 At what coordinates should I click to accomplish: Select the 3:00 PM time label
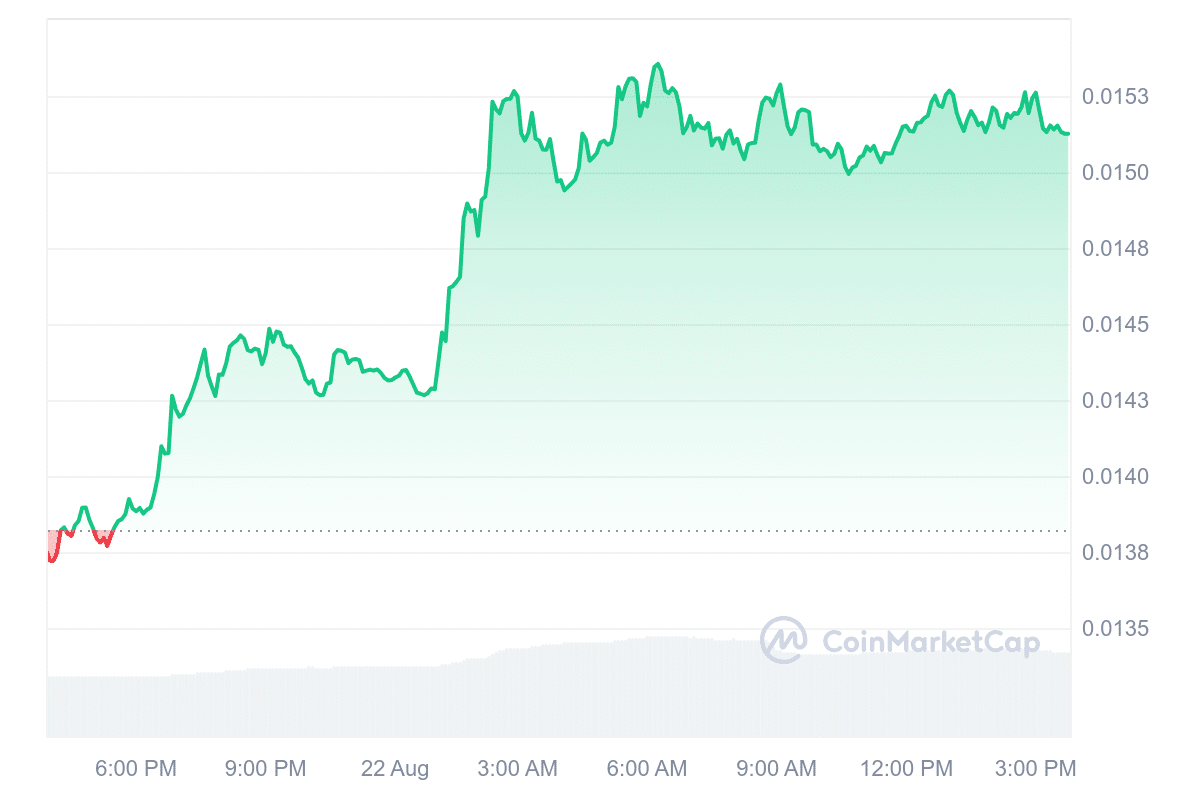click(x=1035, y=769)
